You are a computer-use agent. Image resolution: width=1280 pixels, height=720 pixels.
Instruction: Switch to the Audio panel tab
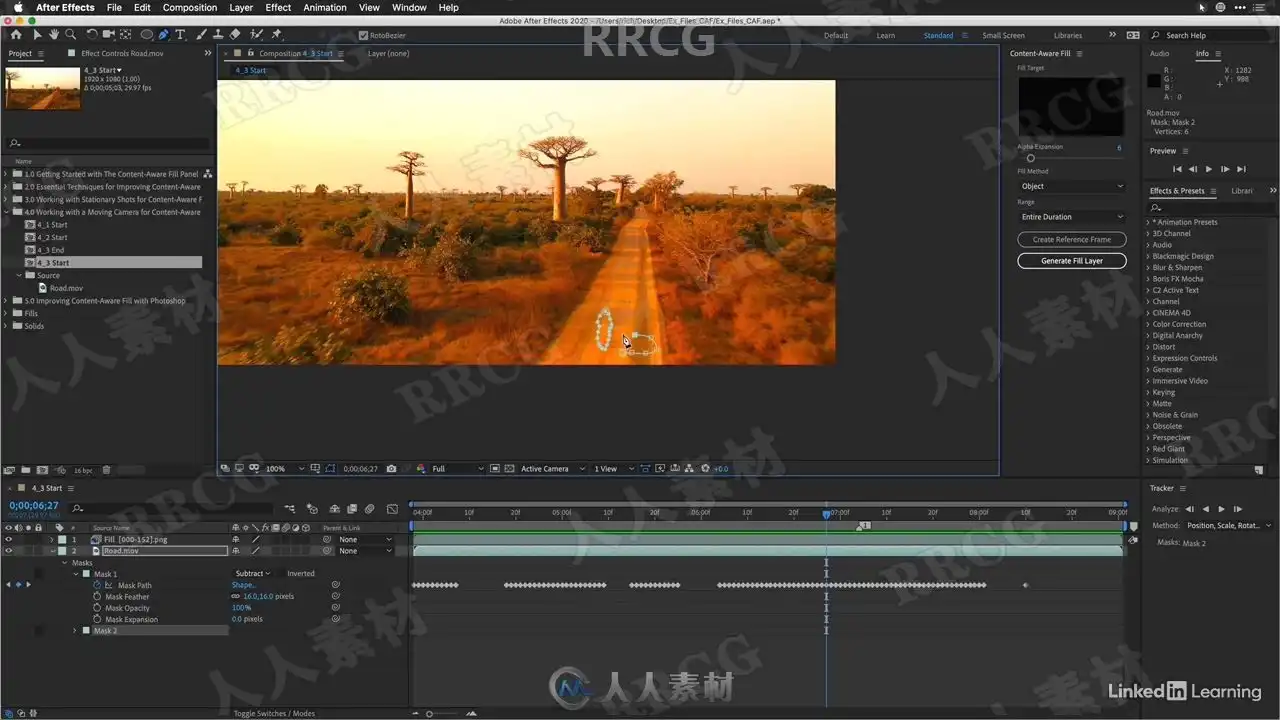(1160, 54)
